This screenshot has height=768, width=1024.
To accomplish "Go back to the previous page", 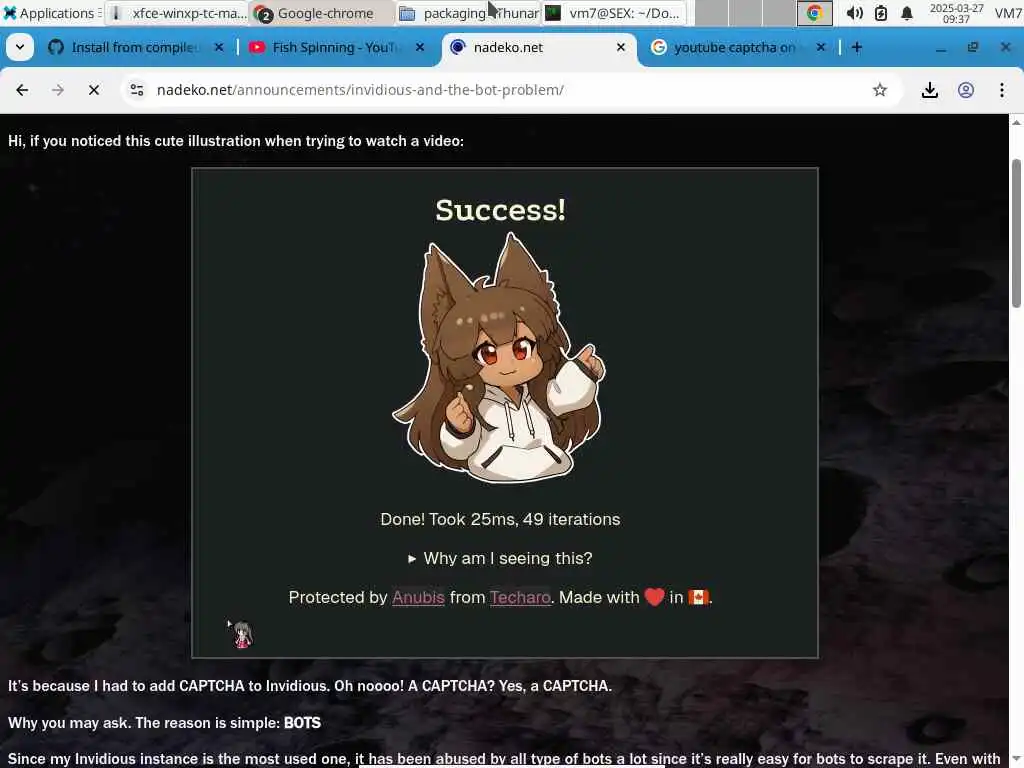I will pyautogui.click(x=22, y=90).
